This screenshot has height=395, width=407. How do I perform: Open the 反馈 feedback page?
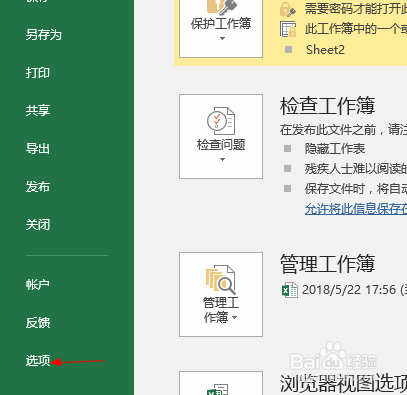tap(38, 323)
